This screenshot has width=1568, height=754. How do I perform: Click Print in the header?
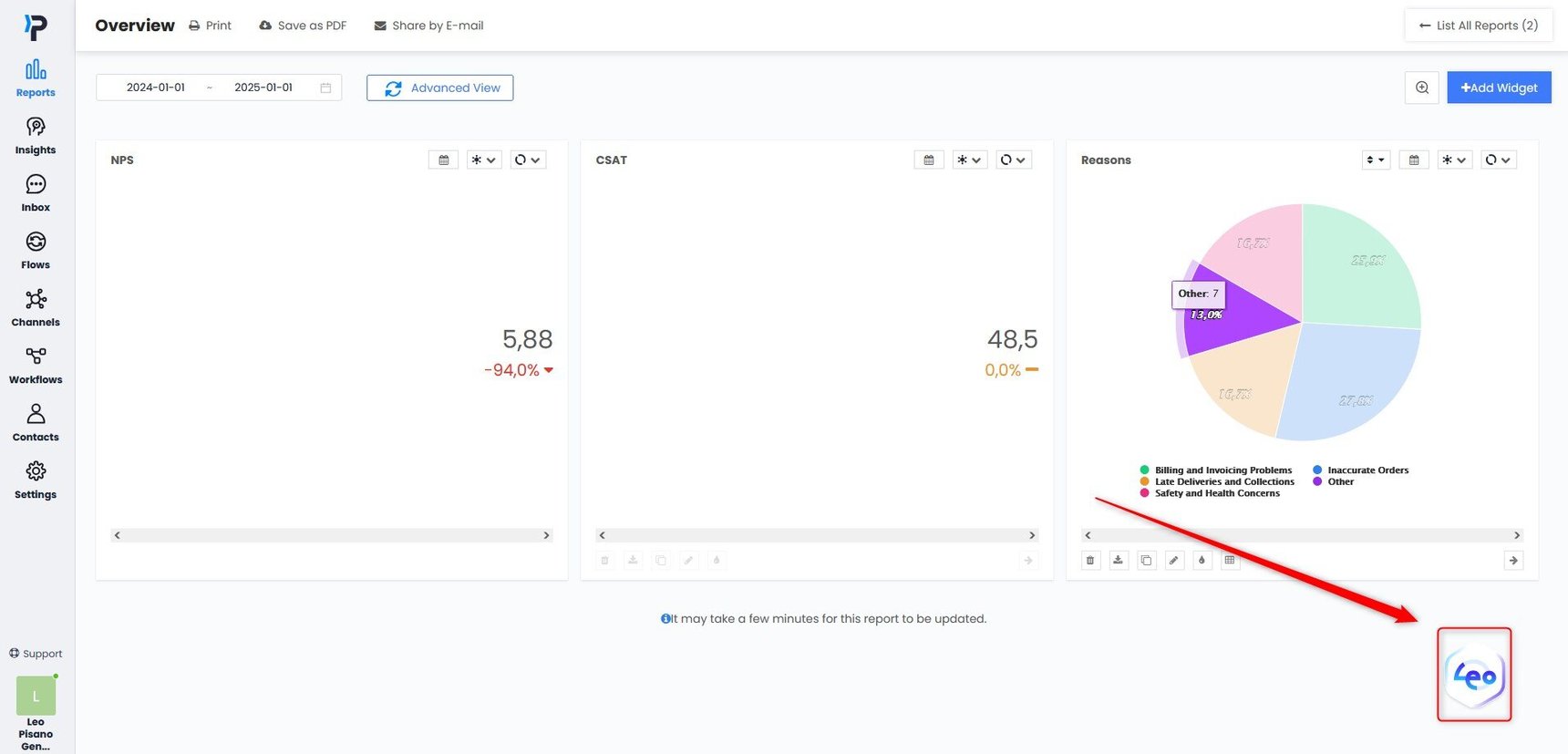[210, 26]
